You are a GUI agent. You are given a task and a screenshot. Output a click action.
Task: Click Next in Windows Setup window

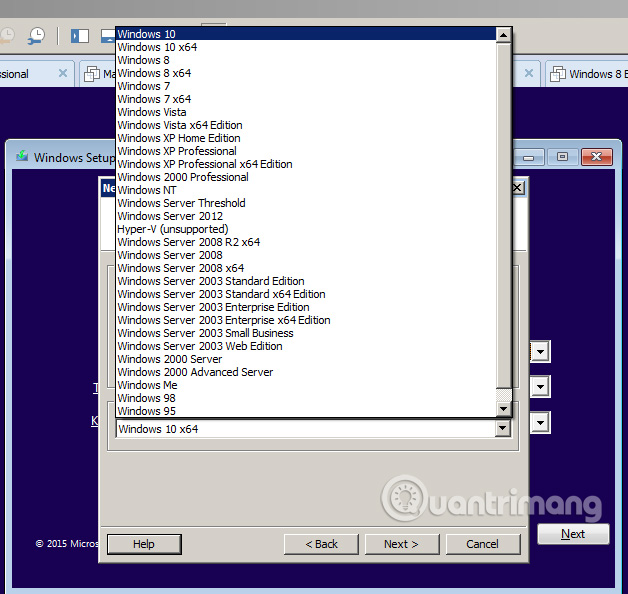(x=573, y=534)
